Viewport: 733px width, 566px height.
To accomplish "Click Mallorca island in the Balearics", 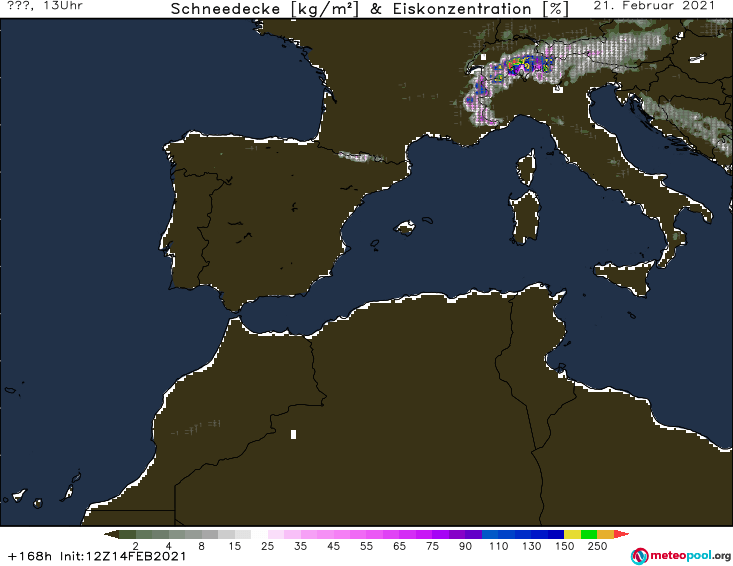I will click(x=405, y=228).
